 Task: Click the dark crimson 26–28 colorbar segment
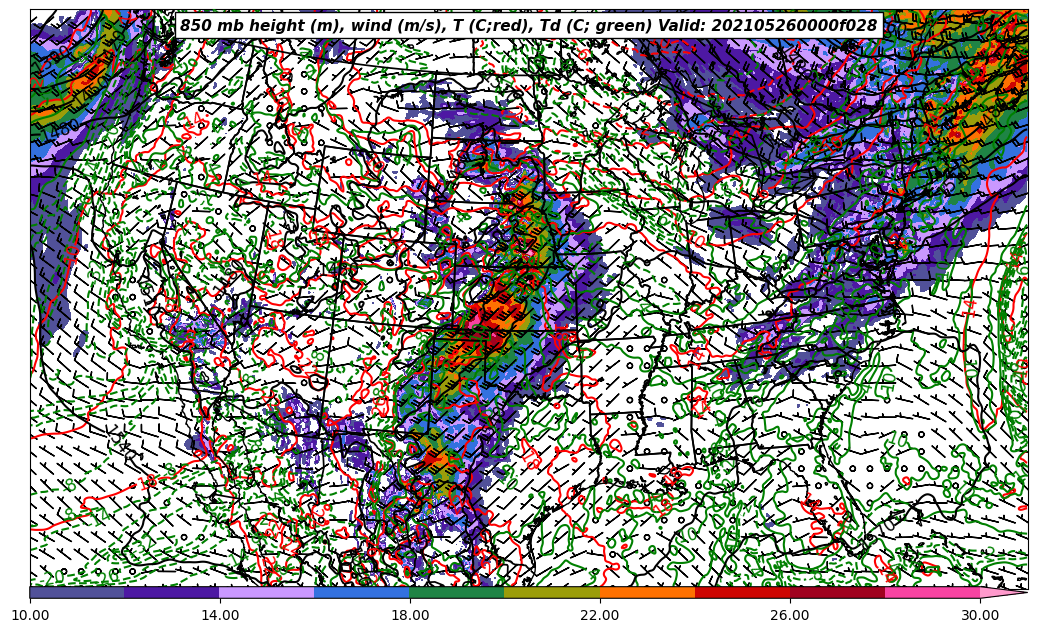click(x=837, y=592)
